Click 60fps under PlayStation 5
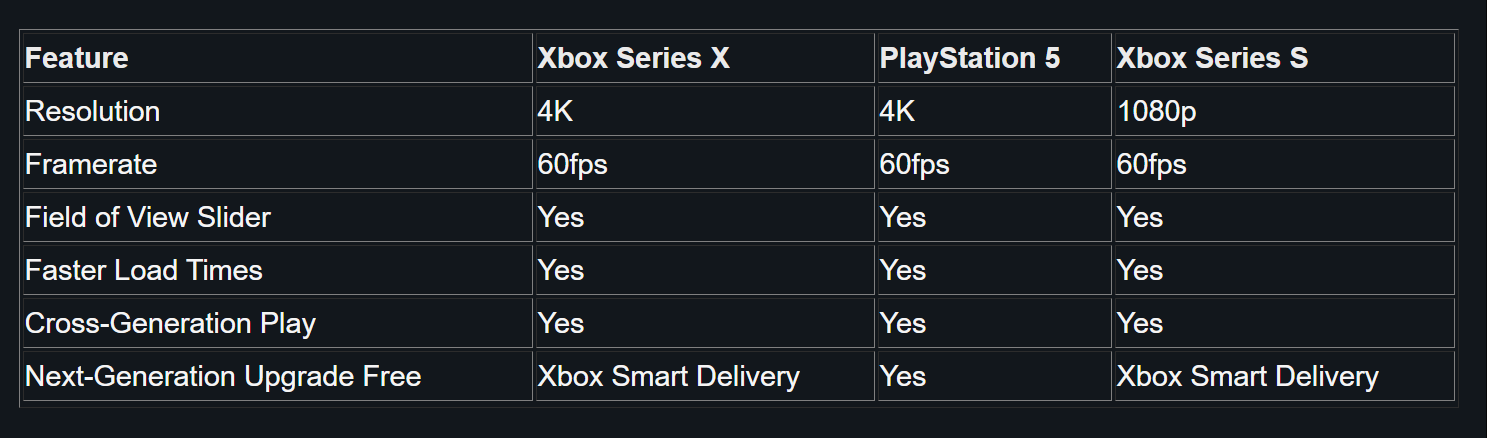Viewport: 1487px width, 438px height. click(x=915, y=164)
